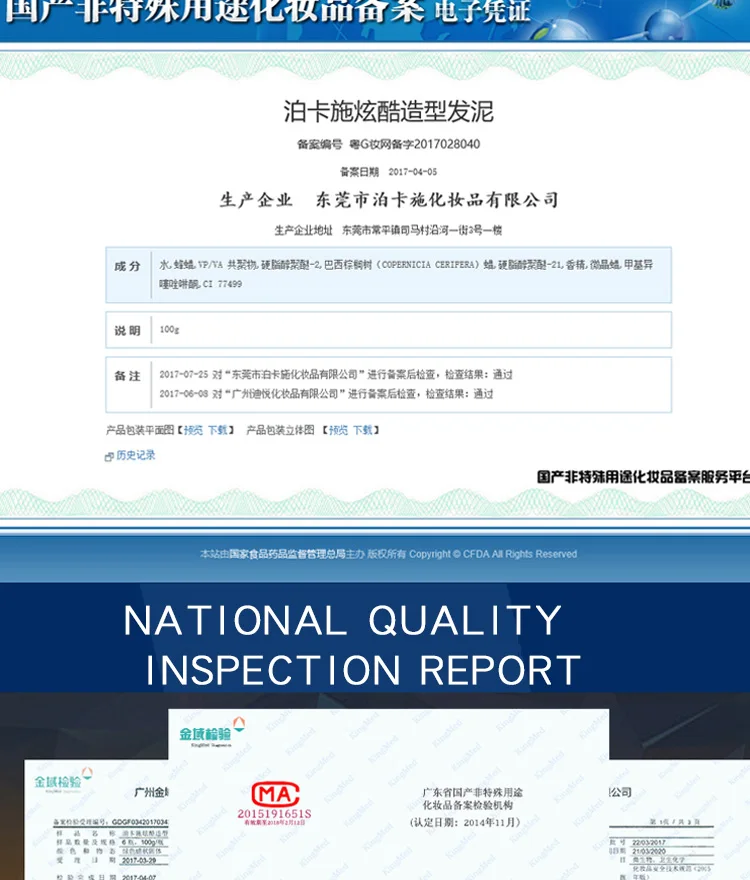Open the 历史记录 link

click(x=135, y=455)
